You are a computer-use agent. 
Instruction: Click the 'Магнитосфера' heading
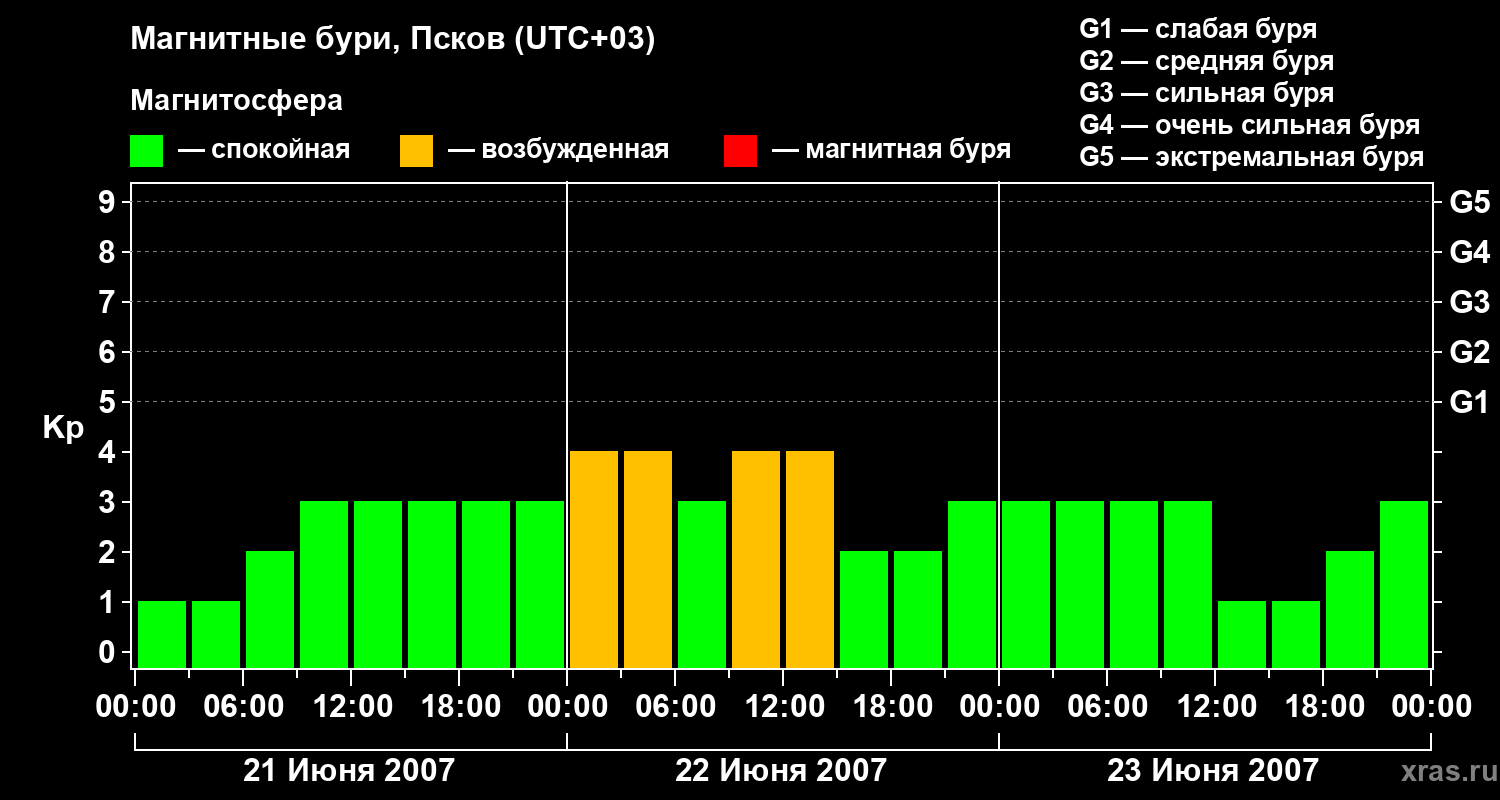[236, 101]
